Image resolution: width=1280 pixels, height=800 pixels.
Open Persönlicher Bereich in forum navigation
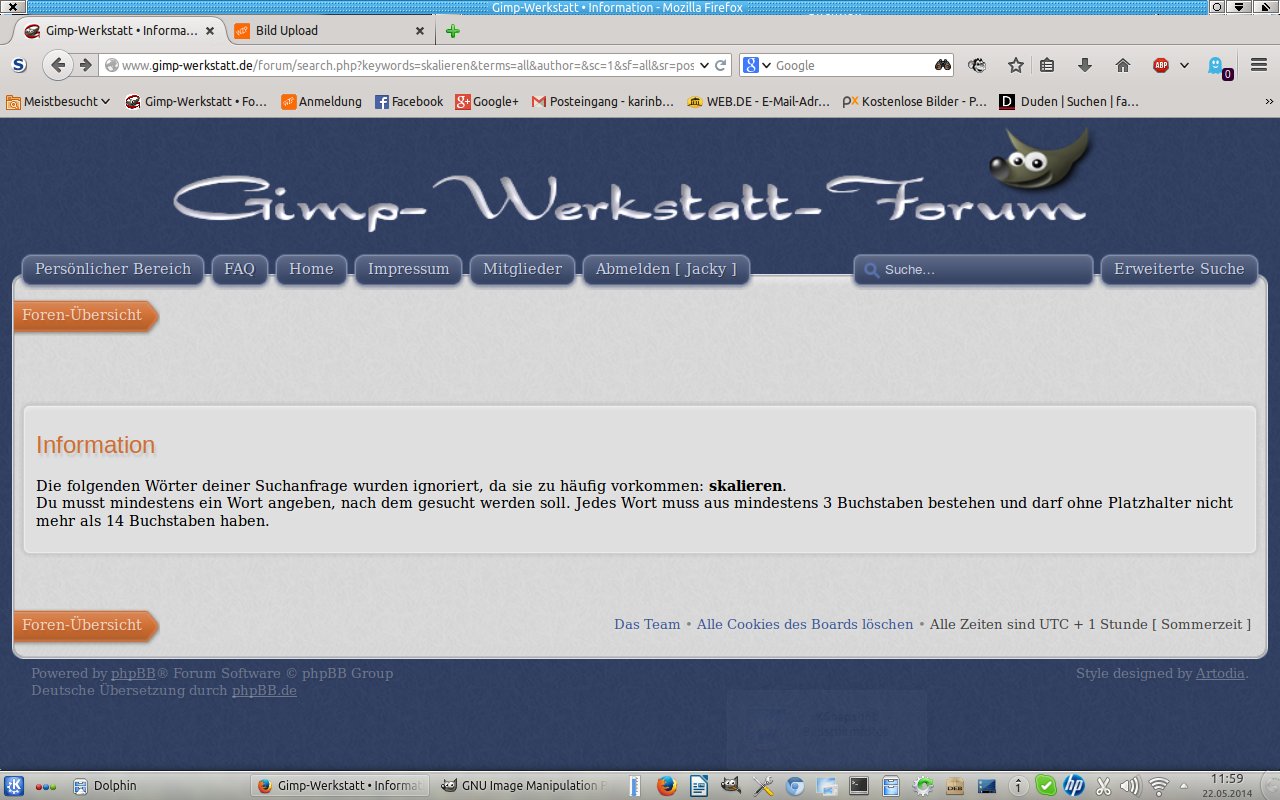point(113,269)
